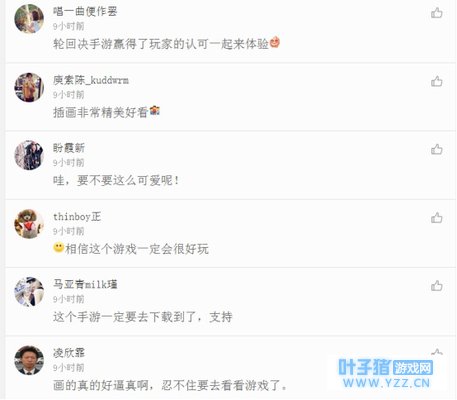
Task: Open avatar of user 凌欣霏
Action: coord(29,360)
